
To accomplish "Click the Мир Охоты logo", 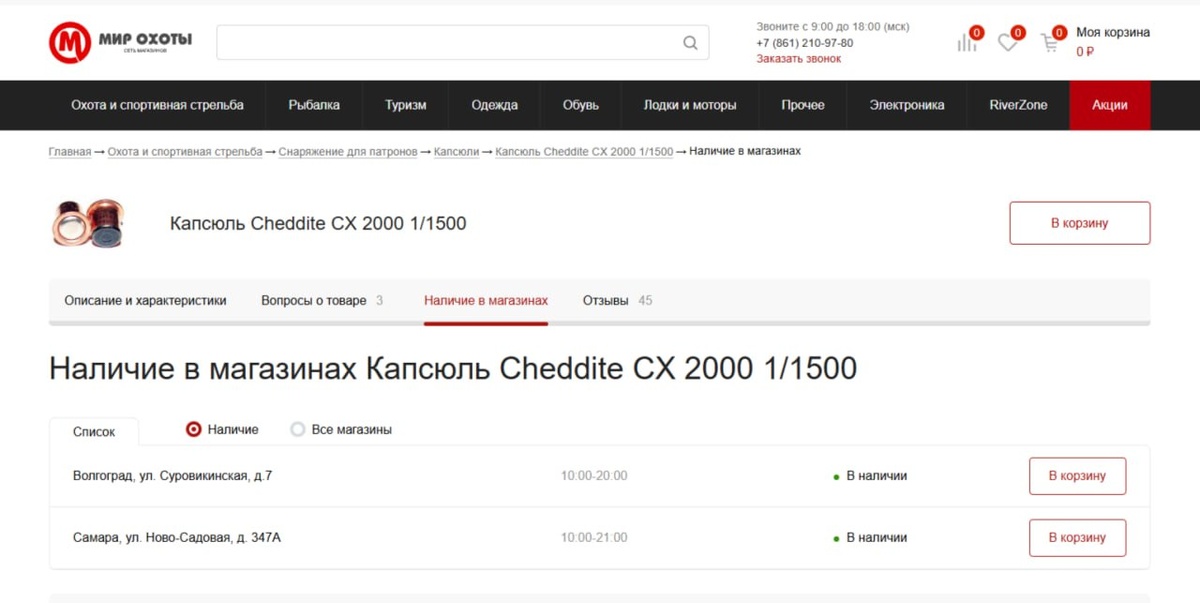I will pos(121,42).
